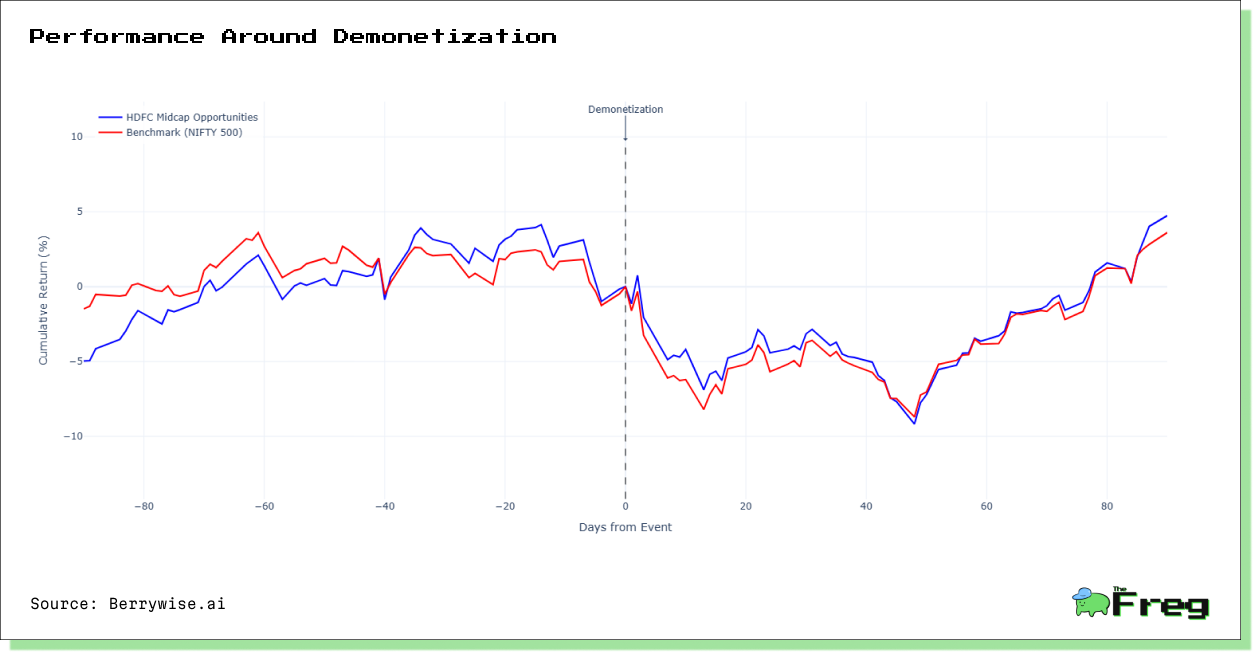1253x652 pixels.
Task: Click the y-axis tick label −10
Action: pyautogui.click(x=74, y=437)
